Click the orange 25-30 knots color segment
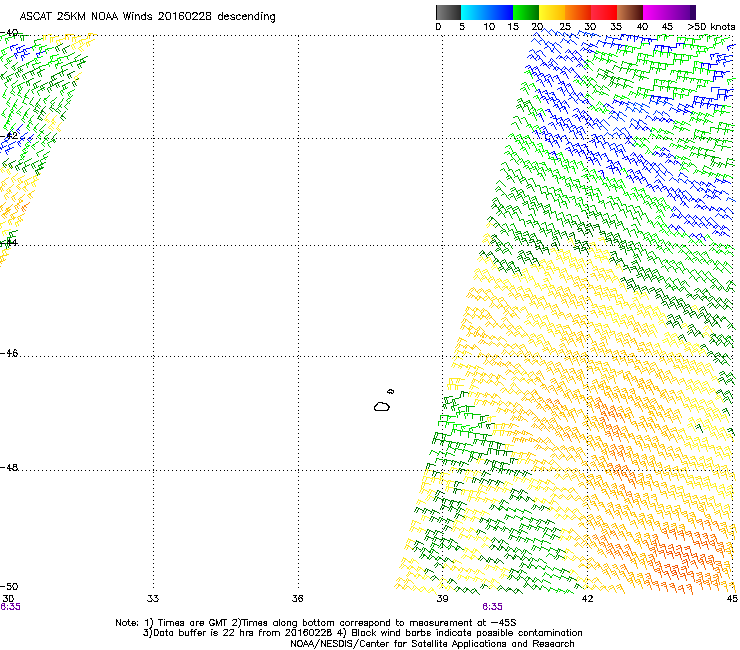This screenshot has height=650, width=740. (x=578, y=12)
